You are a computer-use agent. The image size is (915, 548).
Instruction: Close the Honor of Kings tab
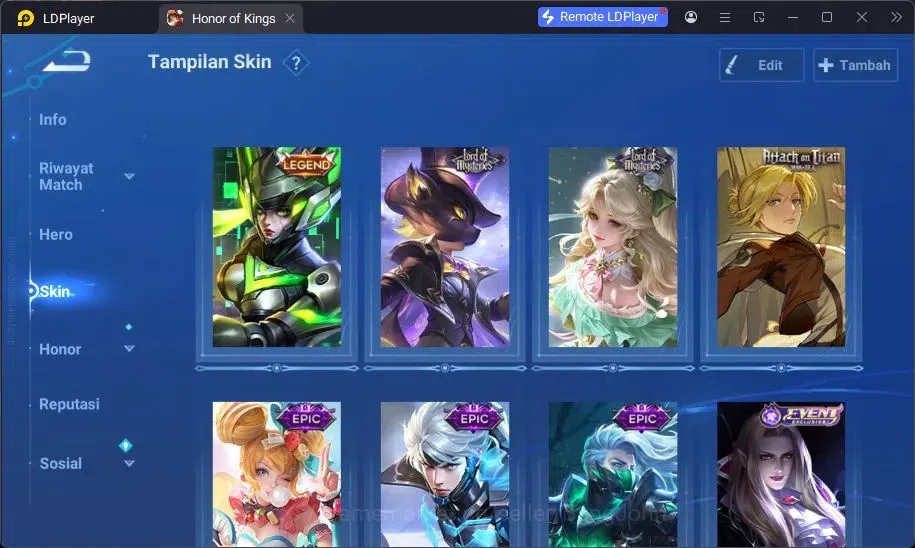[290, 19]
